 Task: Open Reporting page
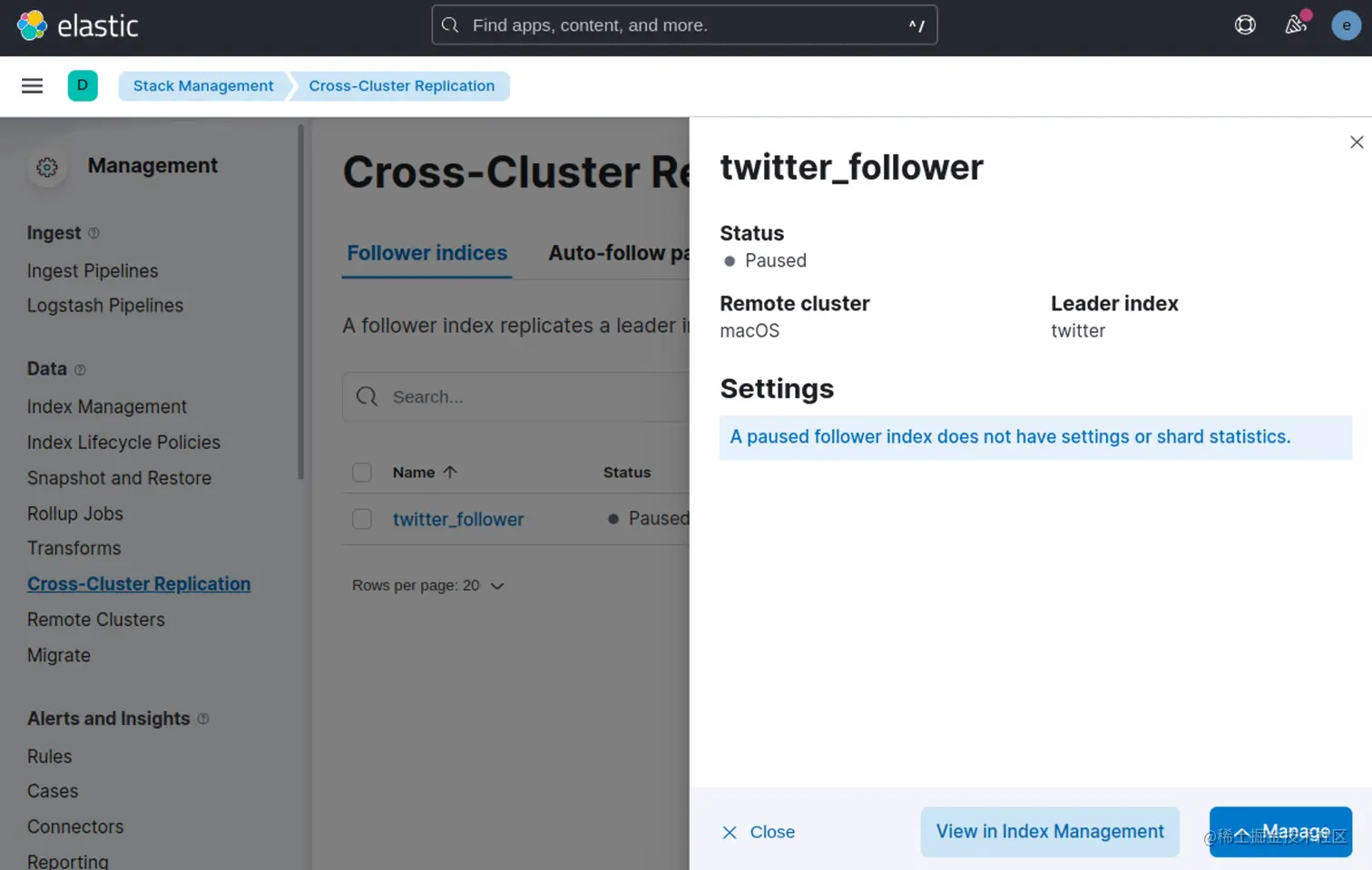click(68, 861)
